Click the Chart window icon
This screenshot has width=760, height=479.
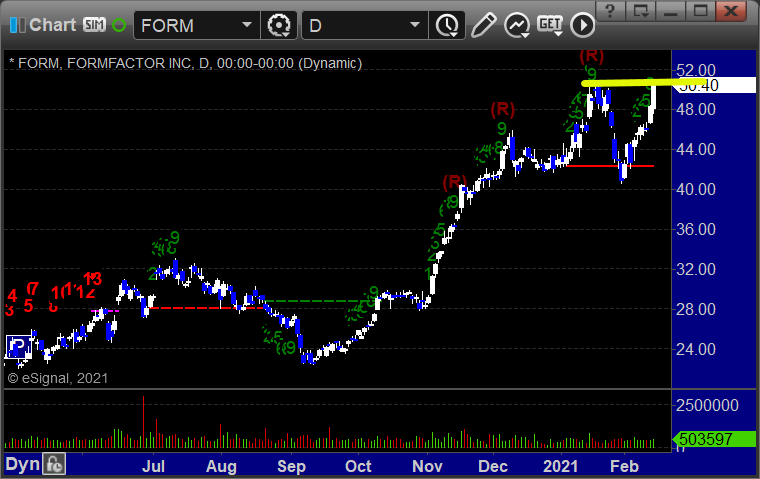17,25
